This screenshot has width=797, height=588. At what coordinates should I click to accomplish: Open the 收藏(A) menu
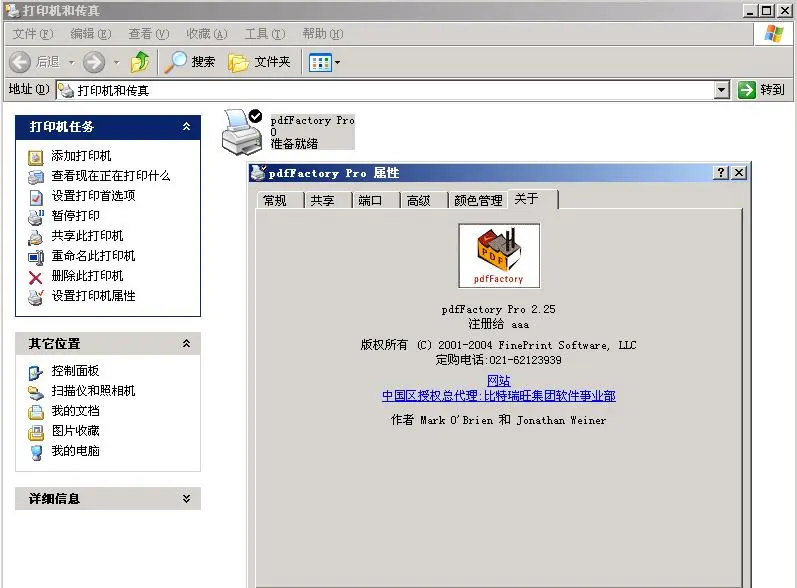tap(206, 34)
